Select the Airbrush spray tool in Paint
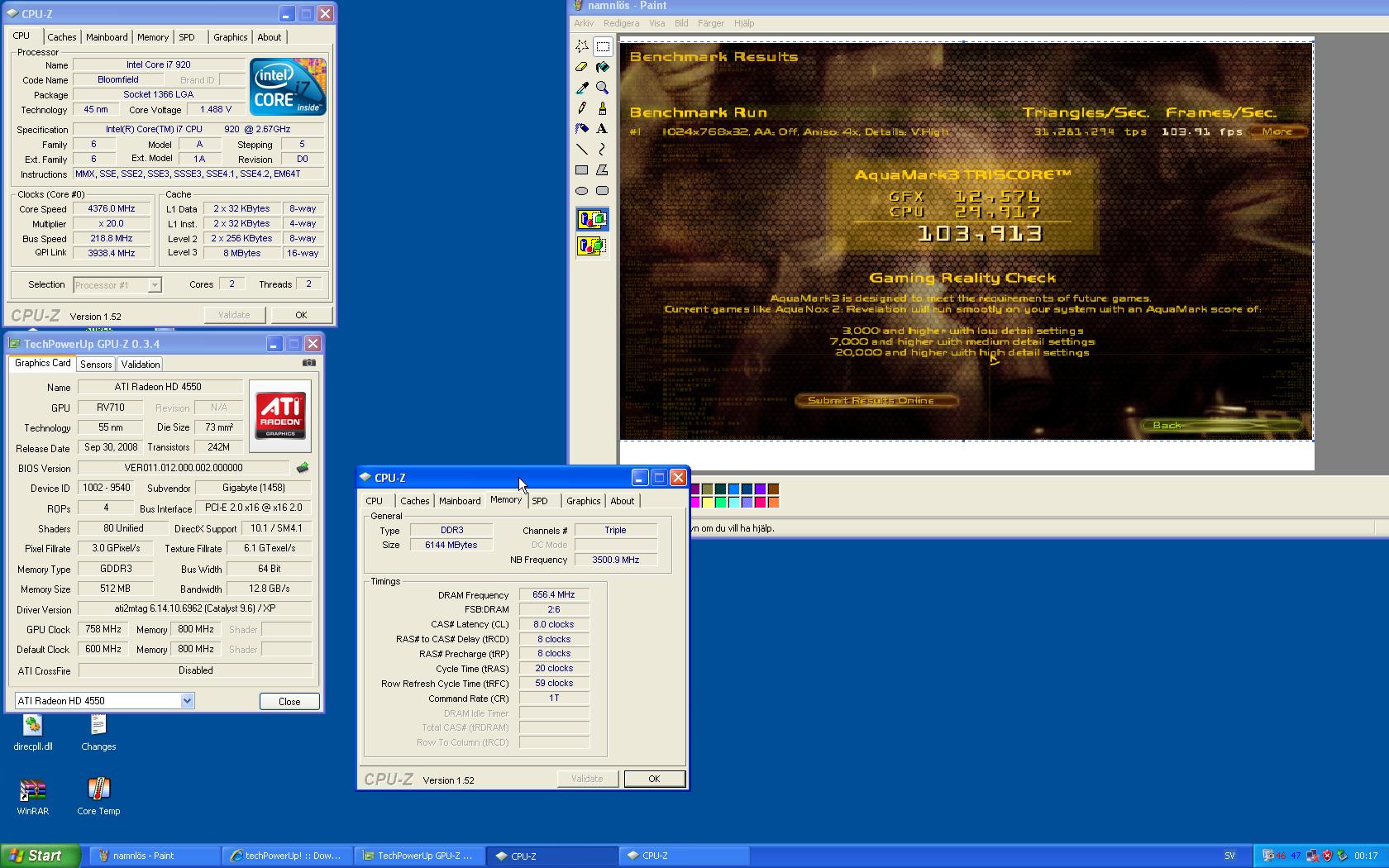The height and width of the screenshot is (868, 1389). pos(582,129)
